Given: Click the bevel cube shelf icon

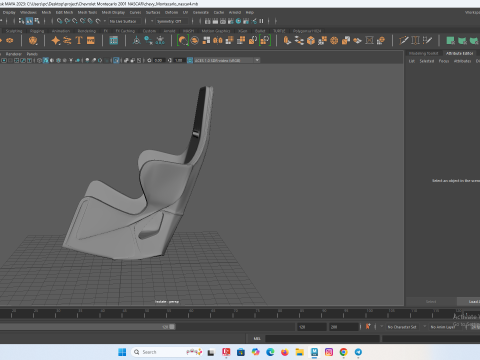Looking at the screenshot, I should coord(311,41).
